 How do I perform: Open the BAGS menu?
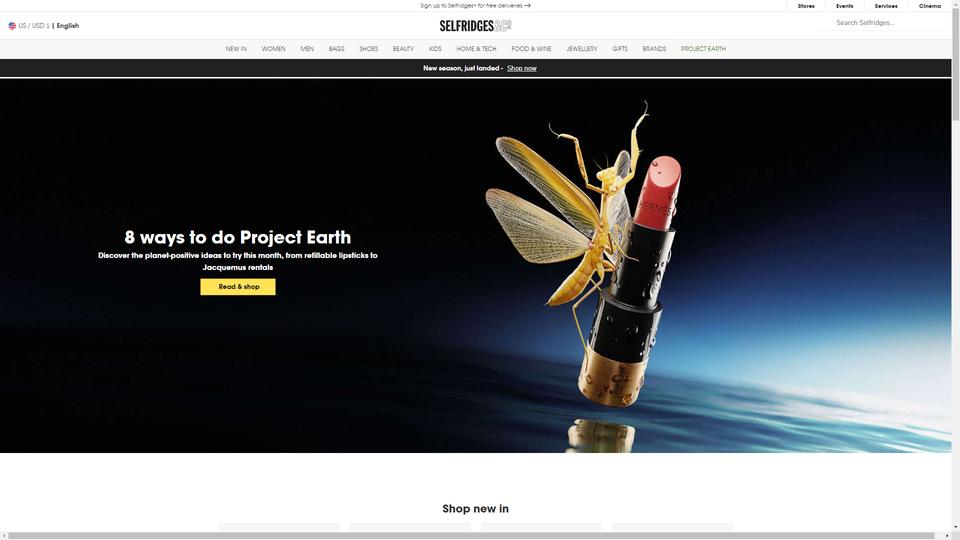(x=336, y=49)
